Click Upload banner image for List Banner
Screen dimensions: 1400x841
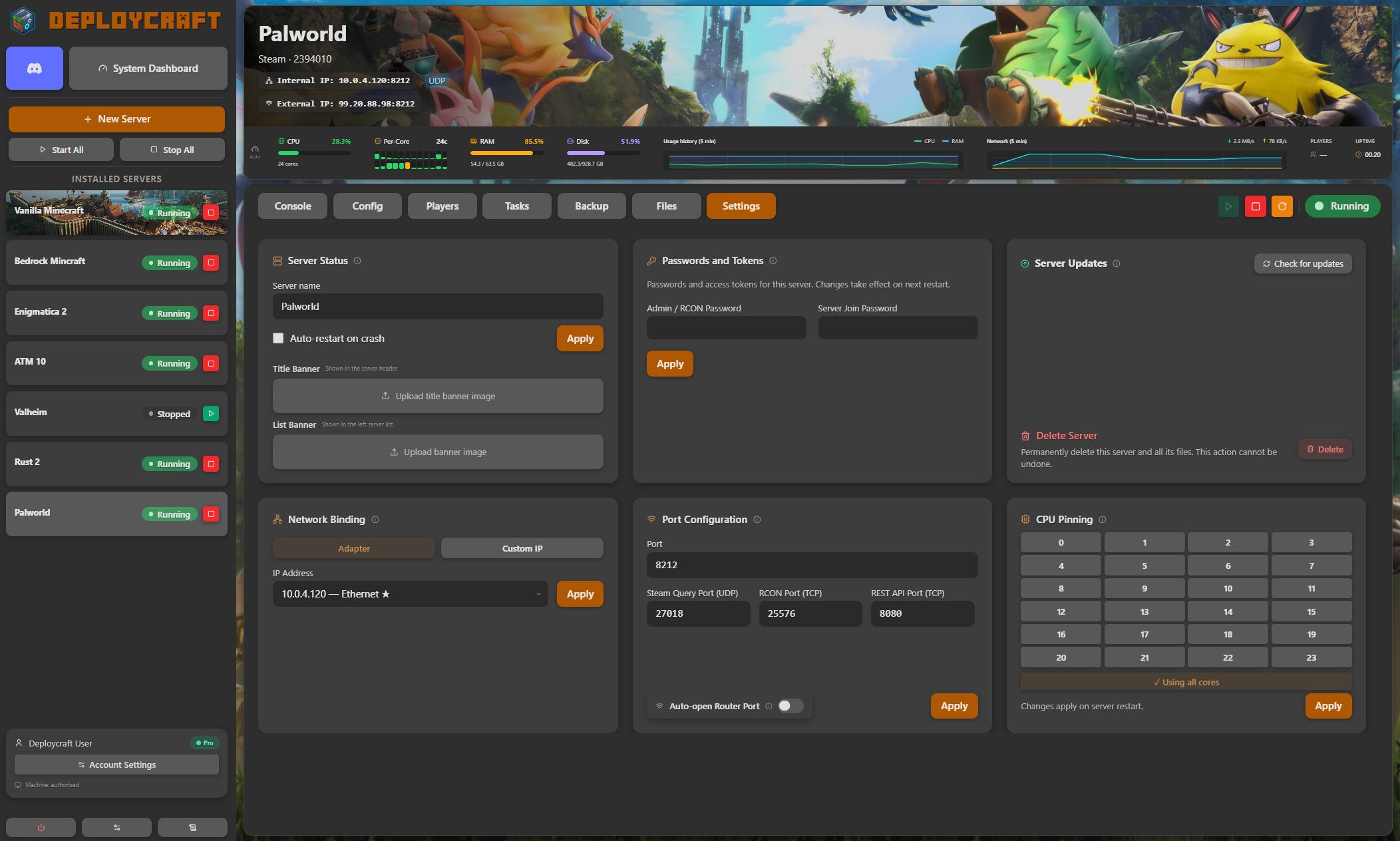point(438,452)
